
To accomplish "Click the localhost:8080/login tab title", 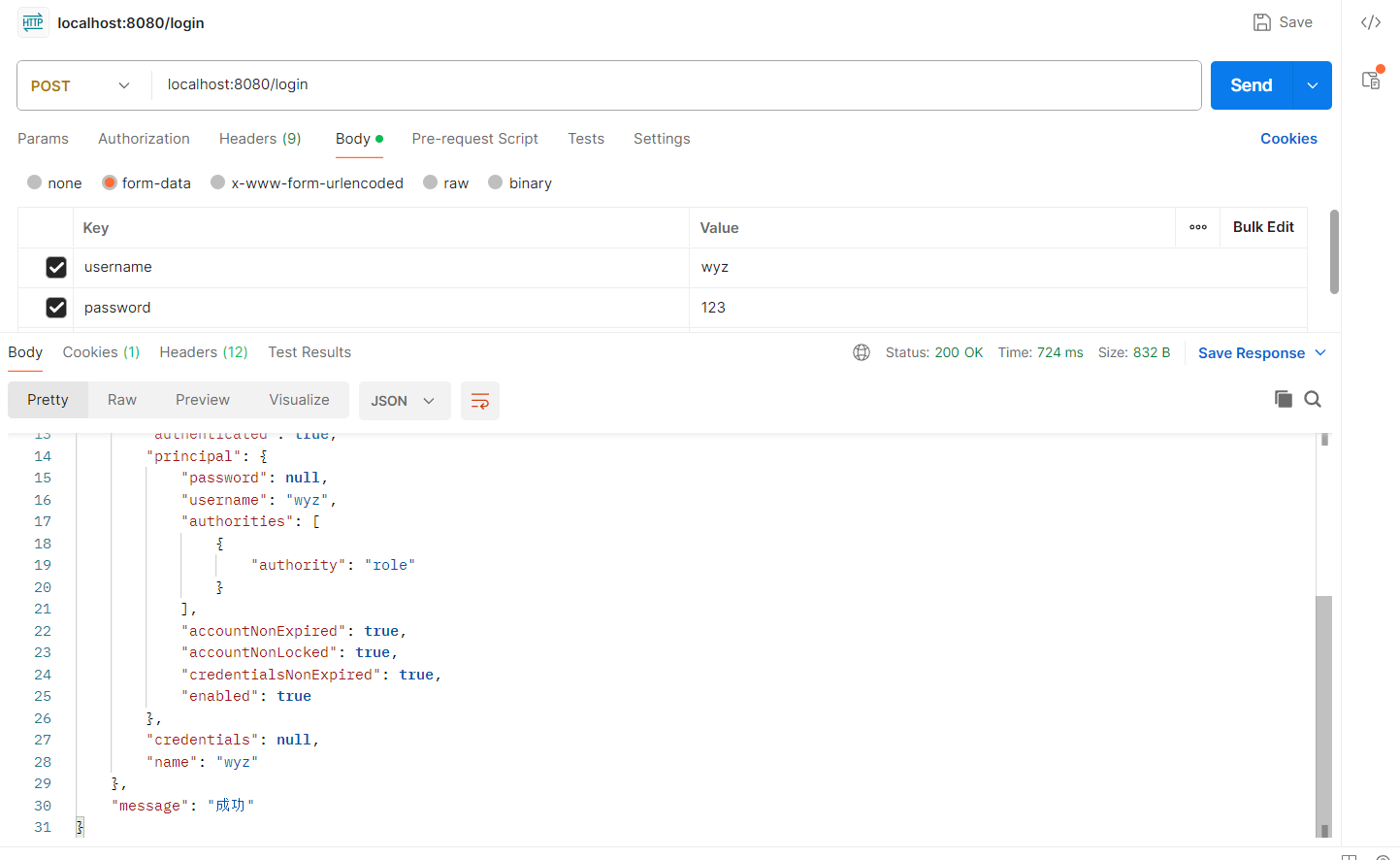I will pyautogui.click(x=131, y=22).
